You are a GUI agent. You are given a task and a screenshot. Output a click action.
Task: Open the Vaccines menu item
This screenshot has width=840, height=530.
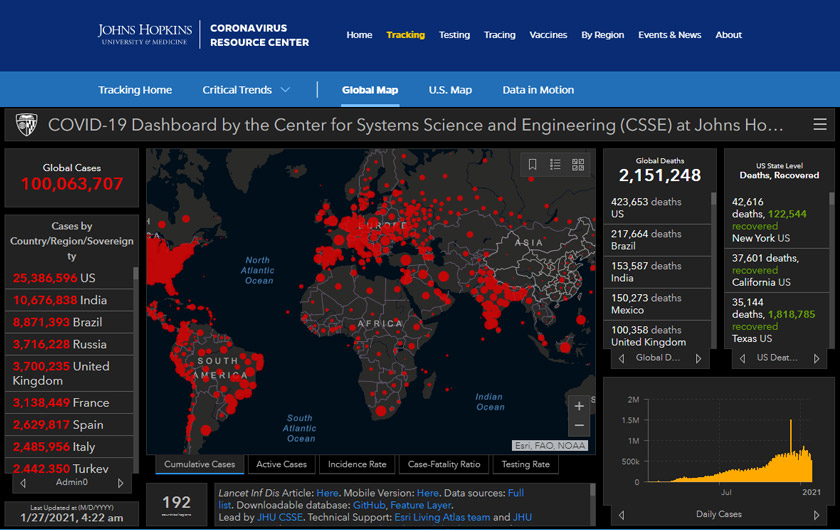point(548,35)
